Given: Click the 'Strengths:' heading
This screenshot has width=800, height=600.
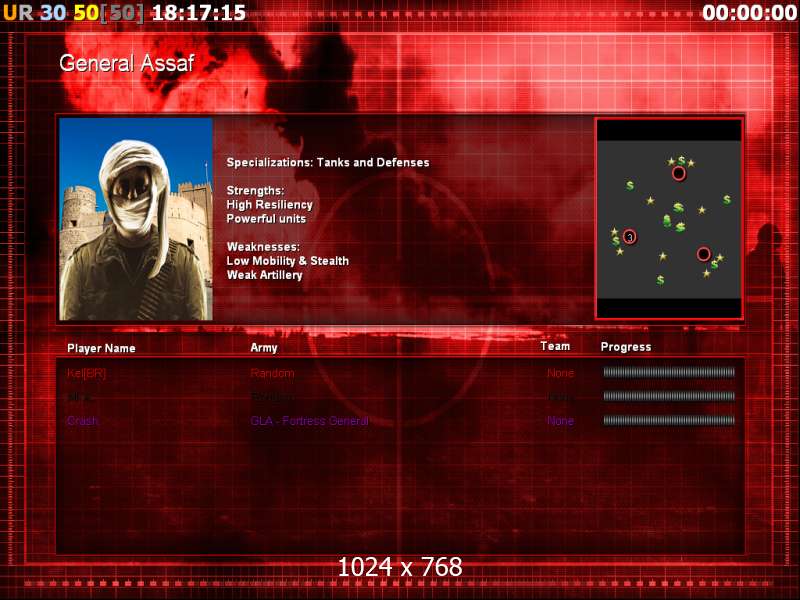Looking at the screenshot, I should coord(255,190).
